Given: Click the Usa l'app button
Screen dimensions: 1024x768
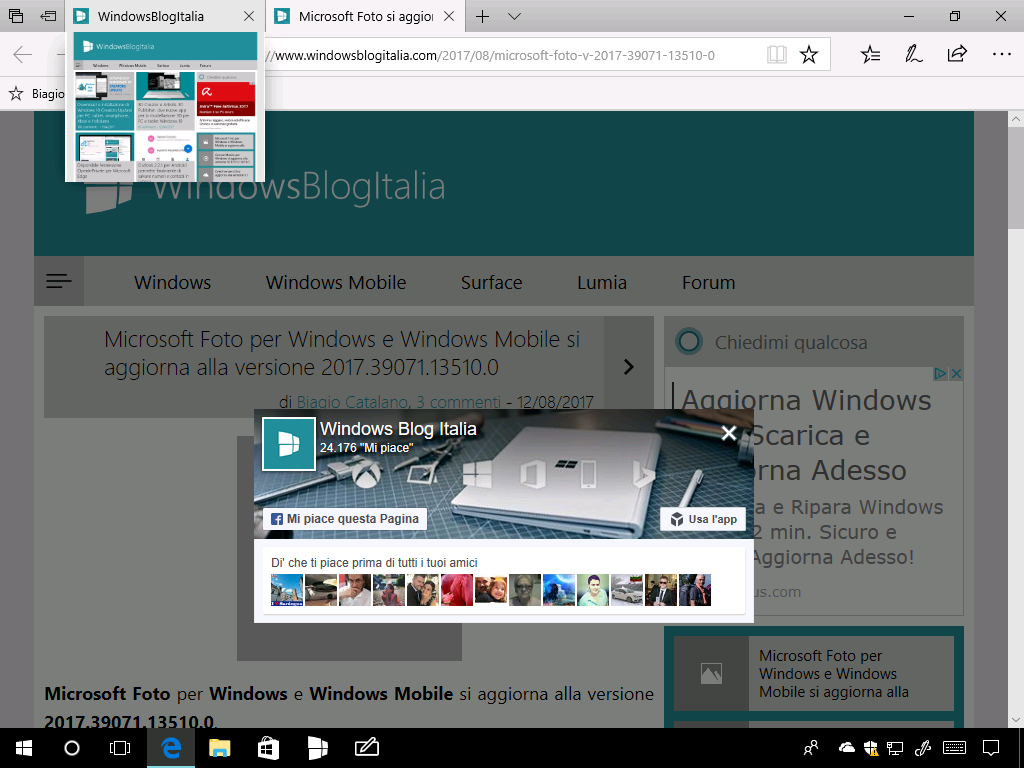Looking at the screenshot, I should [703, 519].
